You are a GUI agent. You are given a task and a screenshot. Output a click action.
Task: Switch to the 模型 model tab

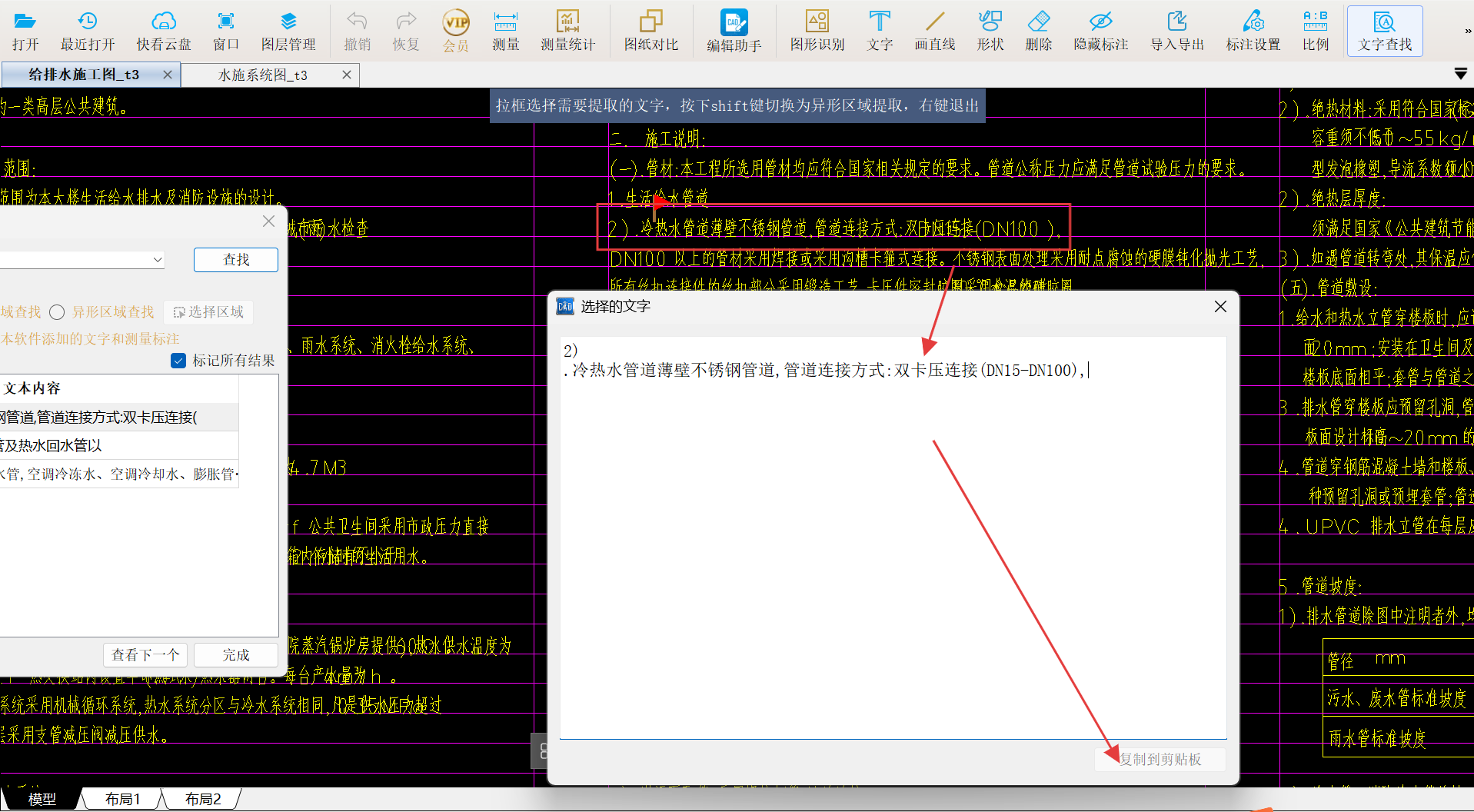coord(42,799)
